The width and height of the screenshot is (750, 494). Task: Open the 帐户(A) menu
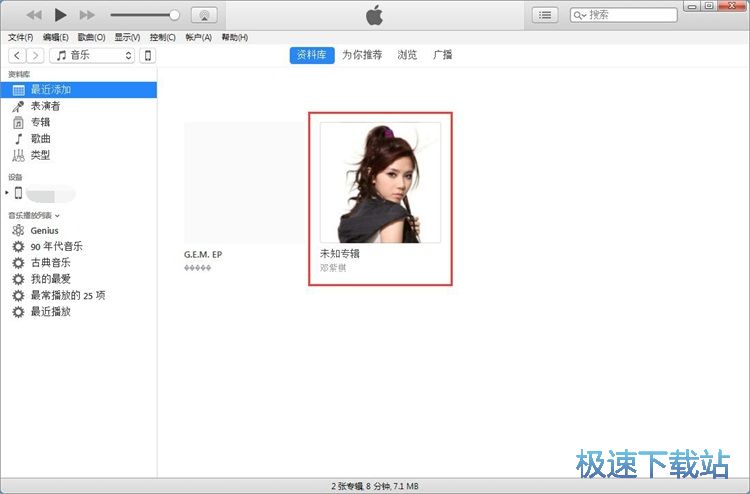tap(199, 37)
